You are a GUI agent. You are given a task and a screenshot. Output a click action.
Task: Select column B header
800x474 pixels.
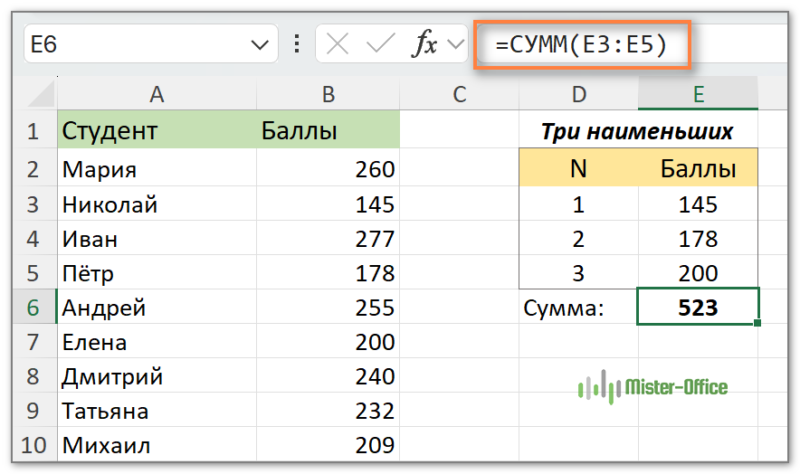click(328, 94)
